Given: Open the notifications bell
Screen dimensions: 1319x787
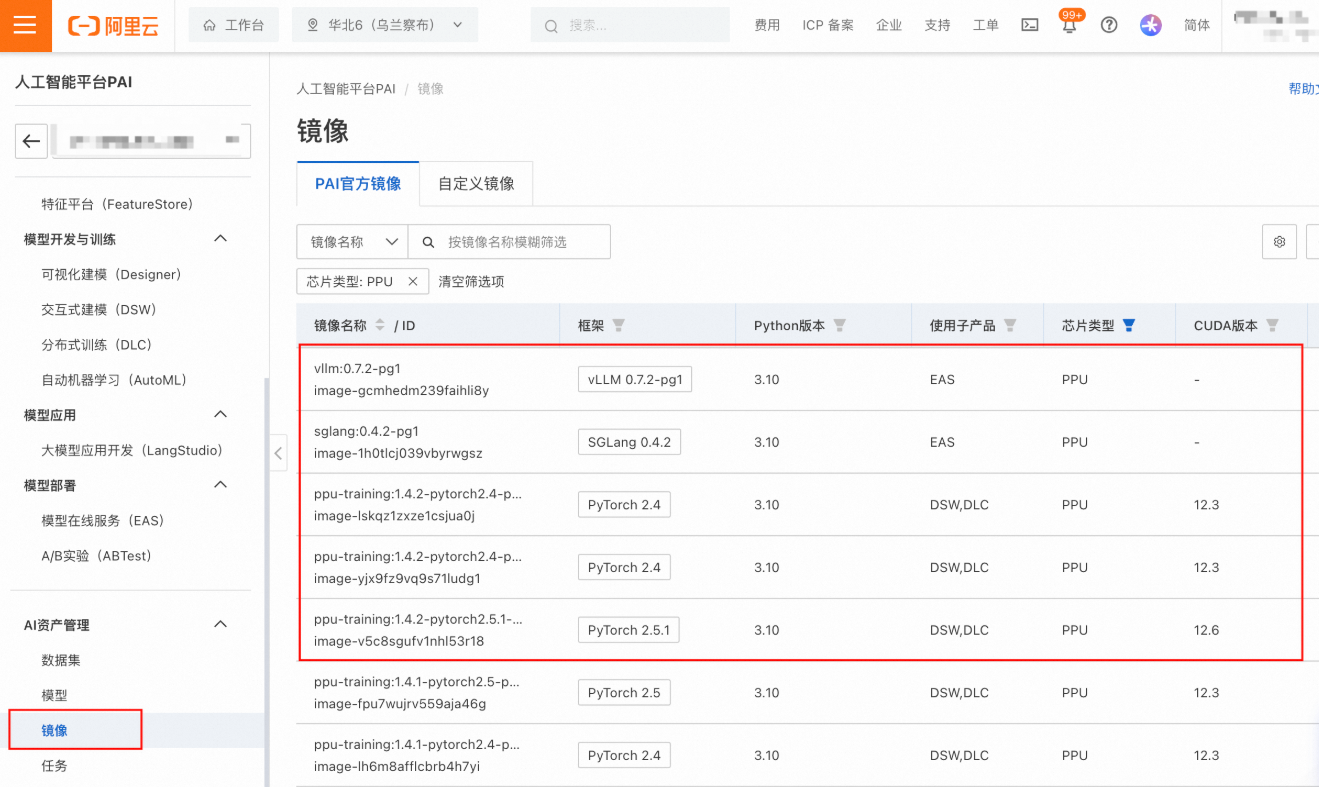Looking at the screenshot, I should 1070,26.
